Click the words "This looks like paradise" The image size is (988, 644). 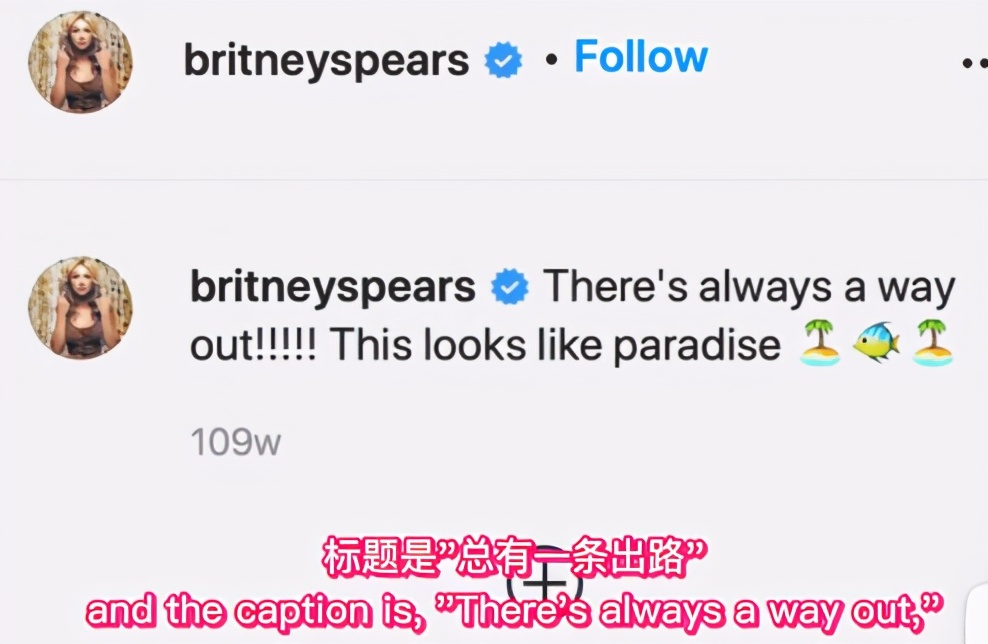tap(555, 345)
